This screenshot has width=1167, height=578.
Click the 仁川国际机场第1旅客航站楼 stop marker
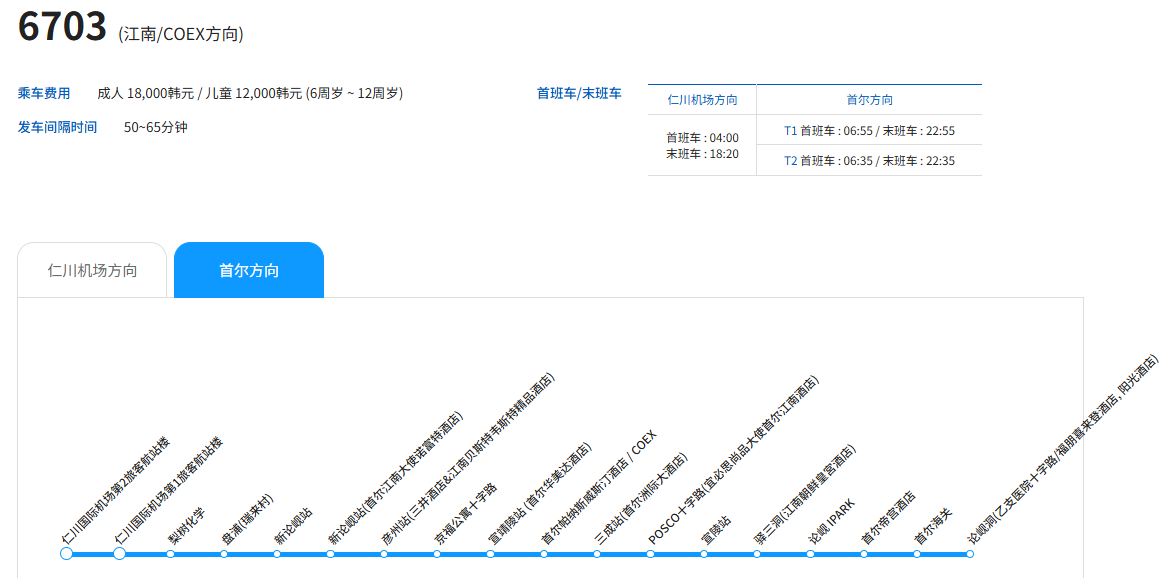coord(119,553)
